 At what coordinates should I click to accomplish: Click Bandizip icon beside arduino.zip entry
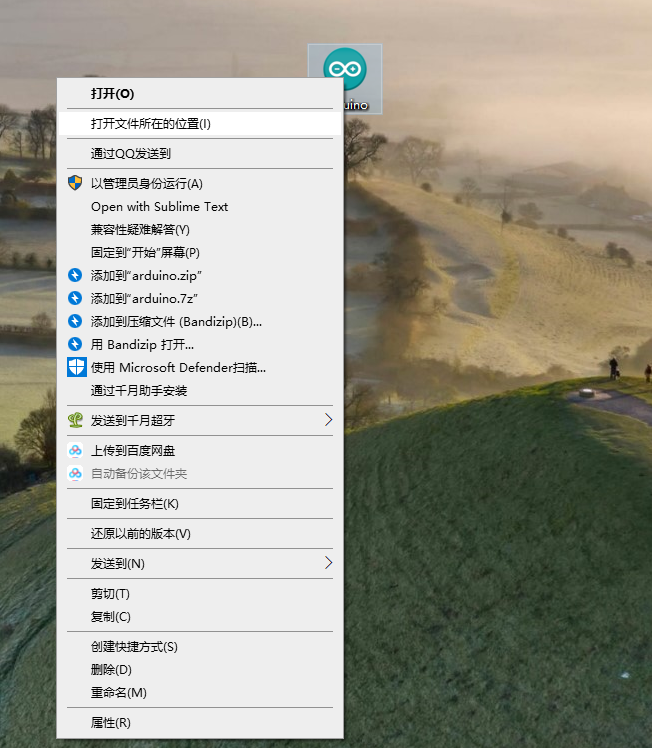(x=75, y=275)
